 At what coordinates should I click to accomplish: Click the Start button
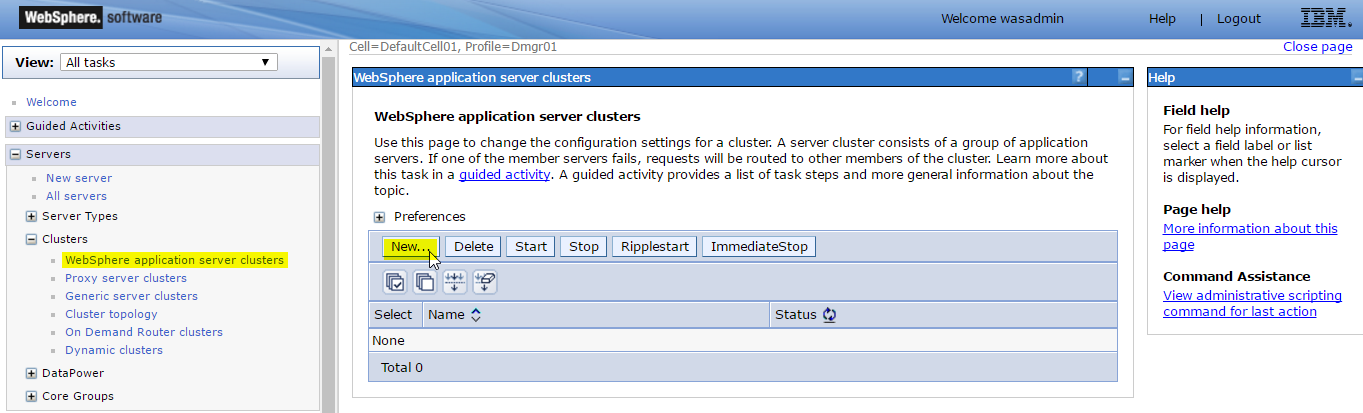coord(531,246)
